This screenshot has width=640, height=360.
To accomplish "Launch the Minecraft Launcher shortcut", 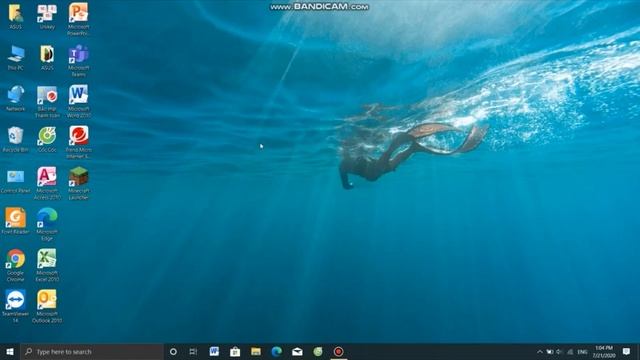I will point(78,183).
